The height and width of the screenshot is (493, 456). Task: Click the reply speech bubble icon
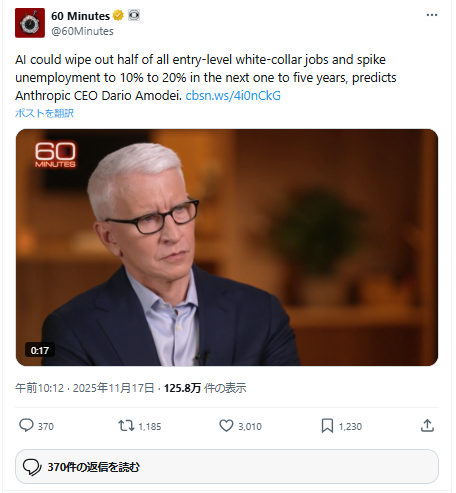[26, 426]
